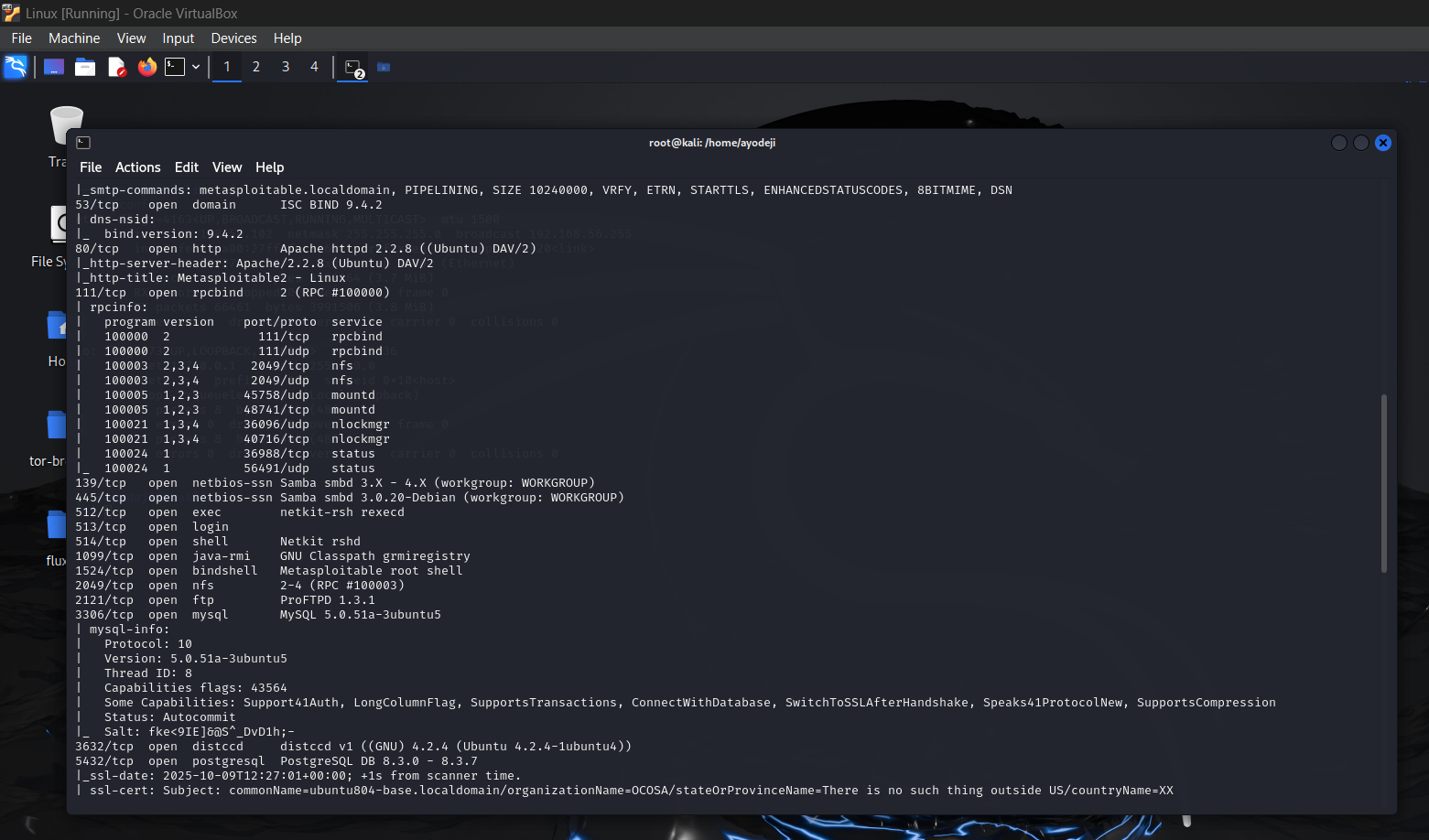Expand the terminal launcher dropdown arrow
Screen dimensions: 1429x840
(x=196, y=67)
